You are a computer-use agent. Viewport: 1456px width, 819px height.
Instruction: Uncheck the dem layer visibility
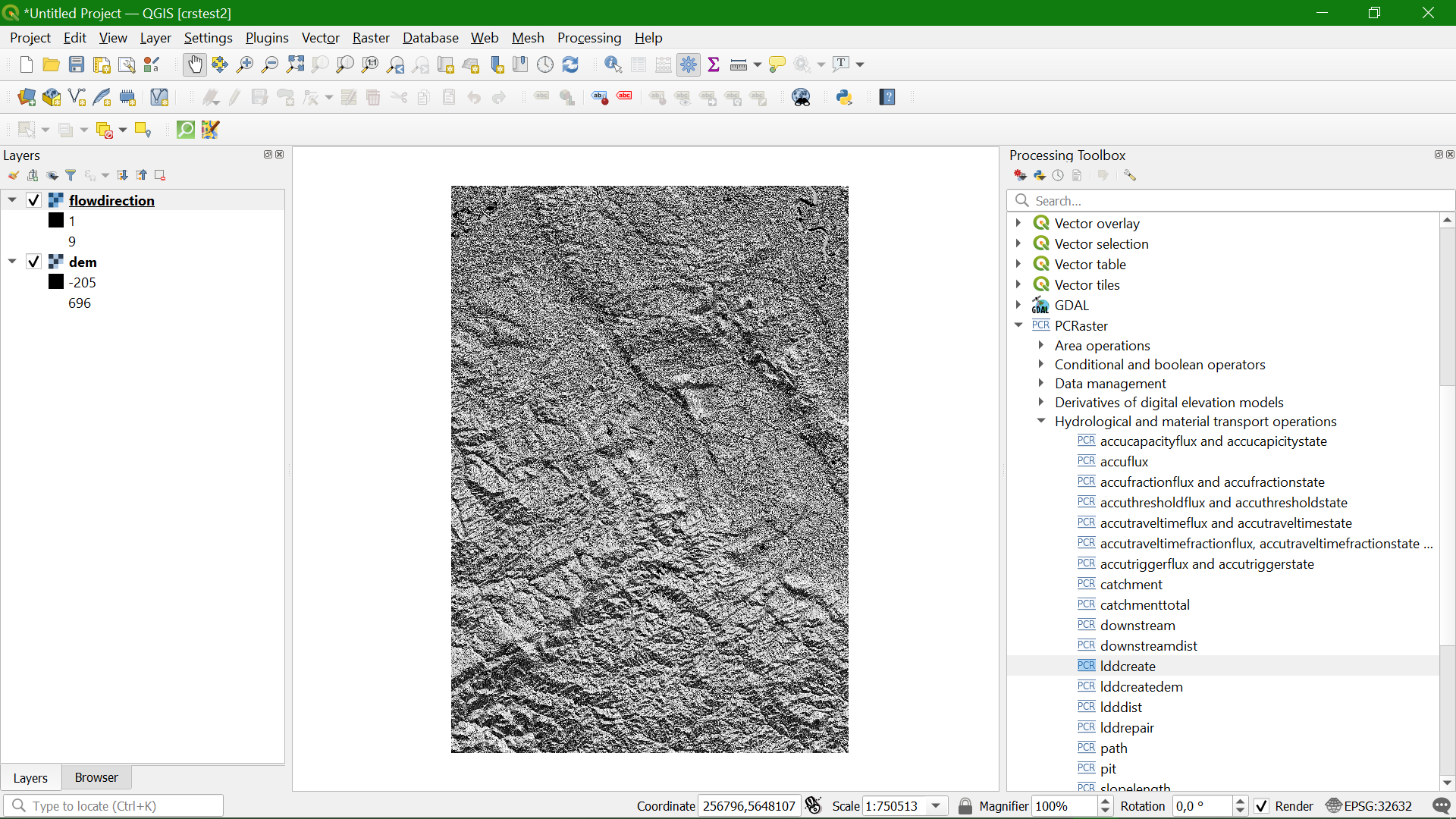point(33,261)
